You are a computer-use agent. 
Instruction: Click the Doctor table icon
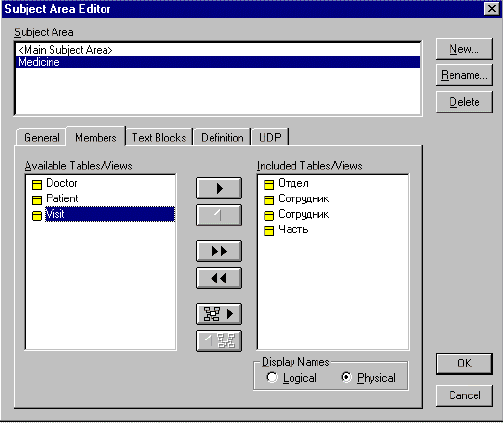pos(37,184)
